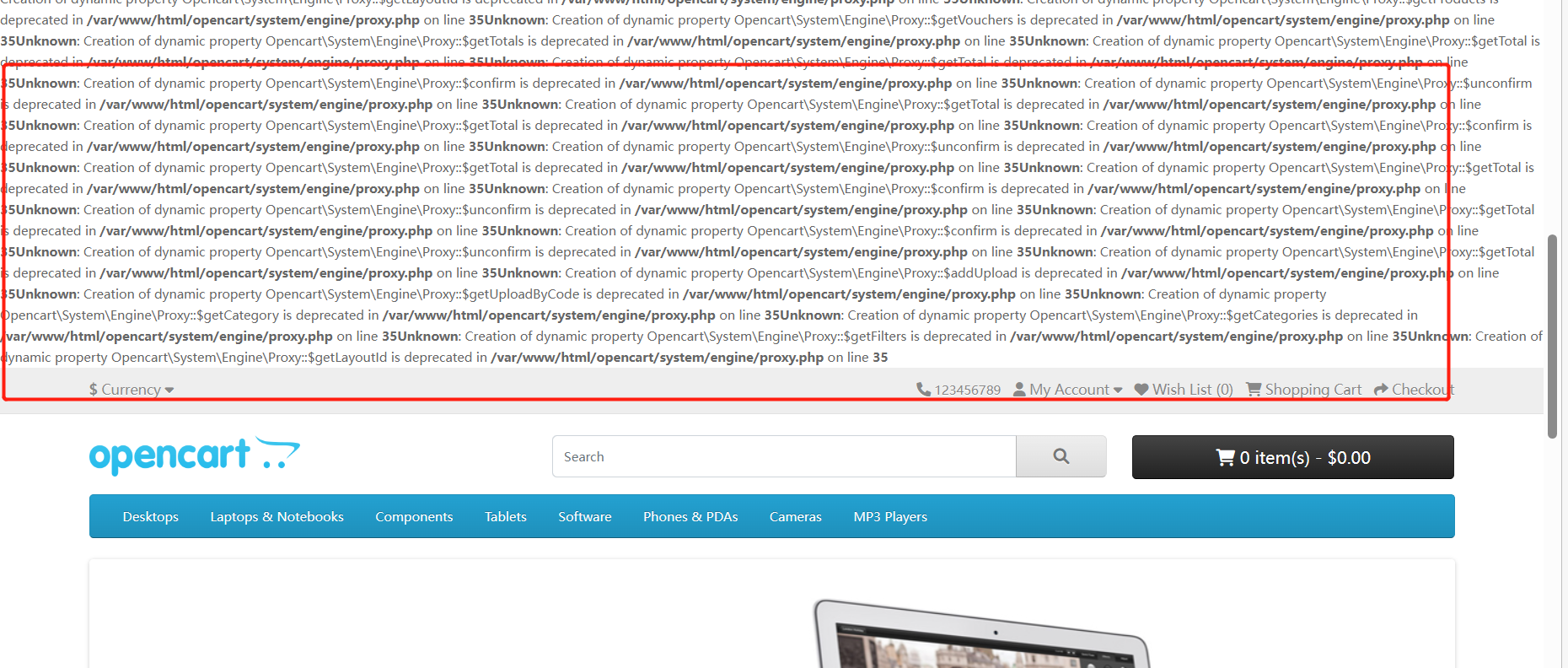The image size is (1568, 668).
Task: Click the Wish List heart icon
Action: (1141, 390)
